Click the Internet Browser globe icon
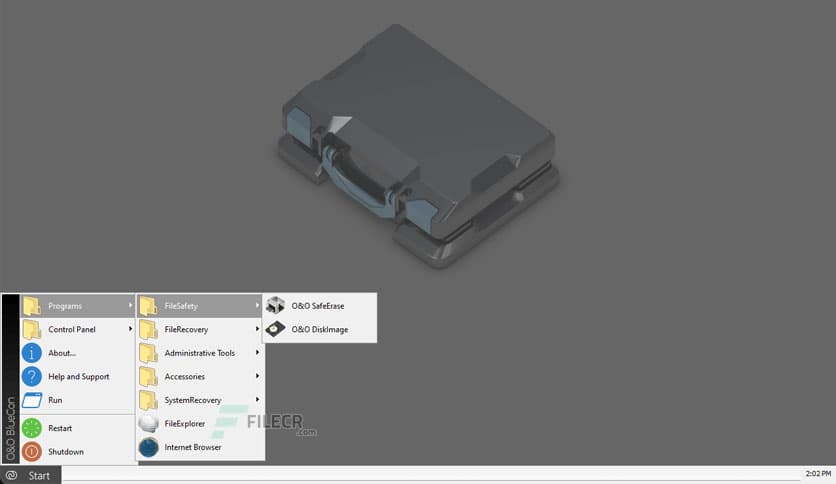 coord(148,447)
